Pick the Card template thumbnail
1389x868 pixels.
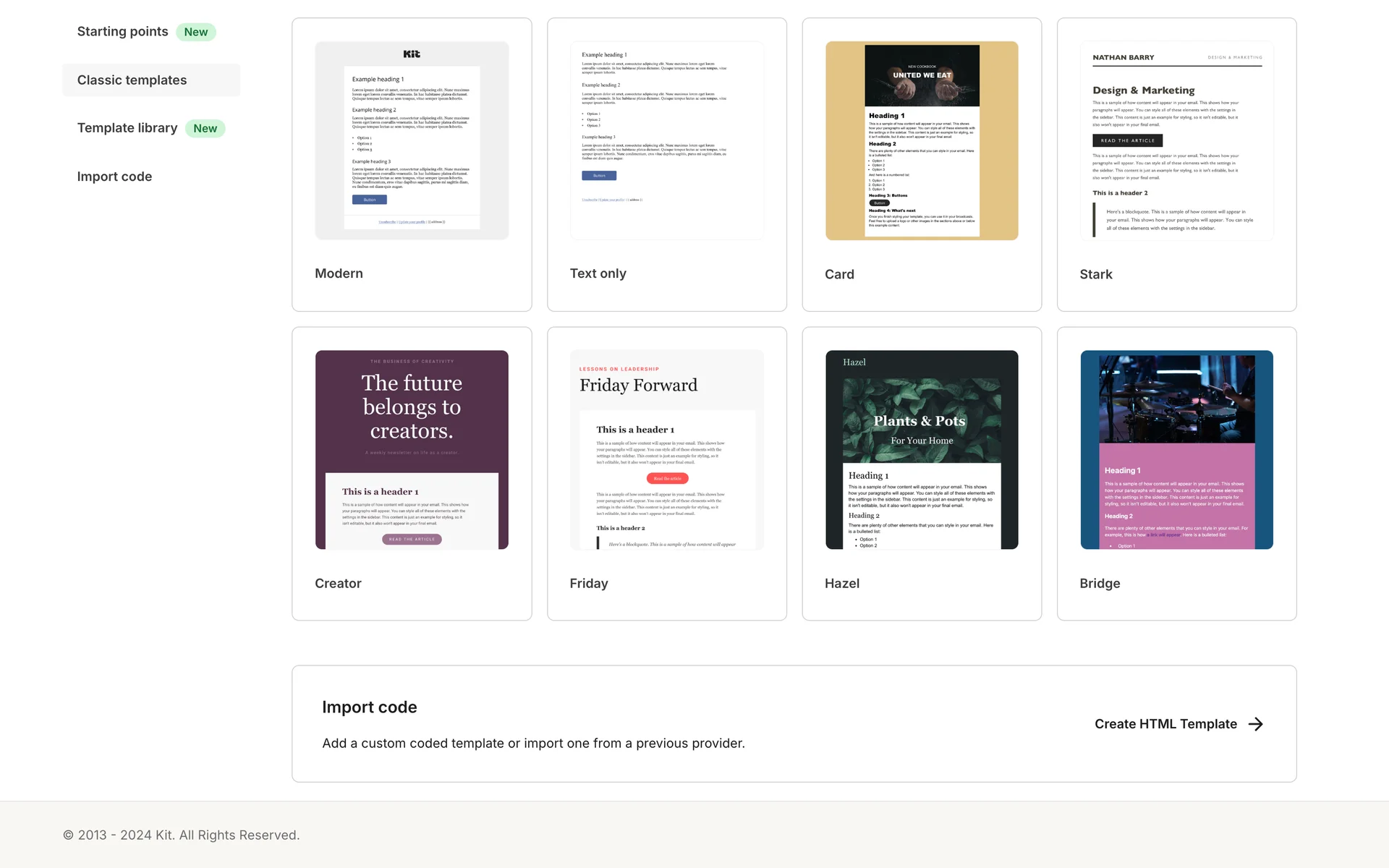[922, 140]
